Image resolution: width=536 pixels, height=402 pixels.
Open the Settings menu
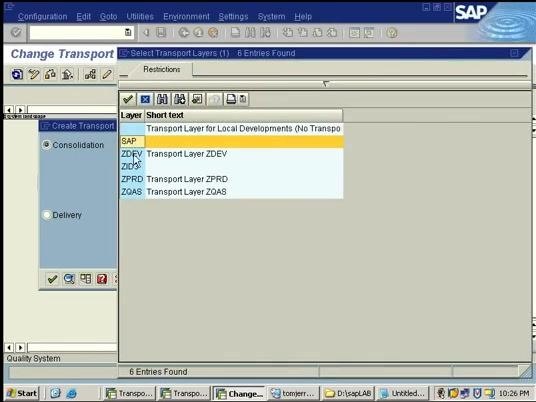pos(233,16)
